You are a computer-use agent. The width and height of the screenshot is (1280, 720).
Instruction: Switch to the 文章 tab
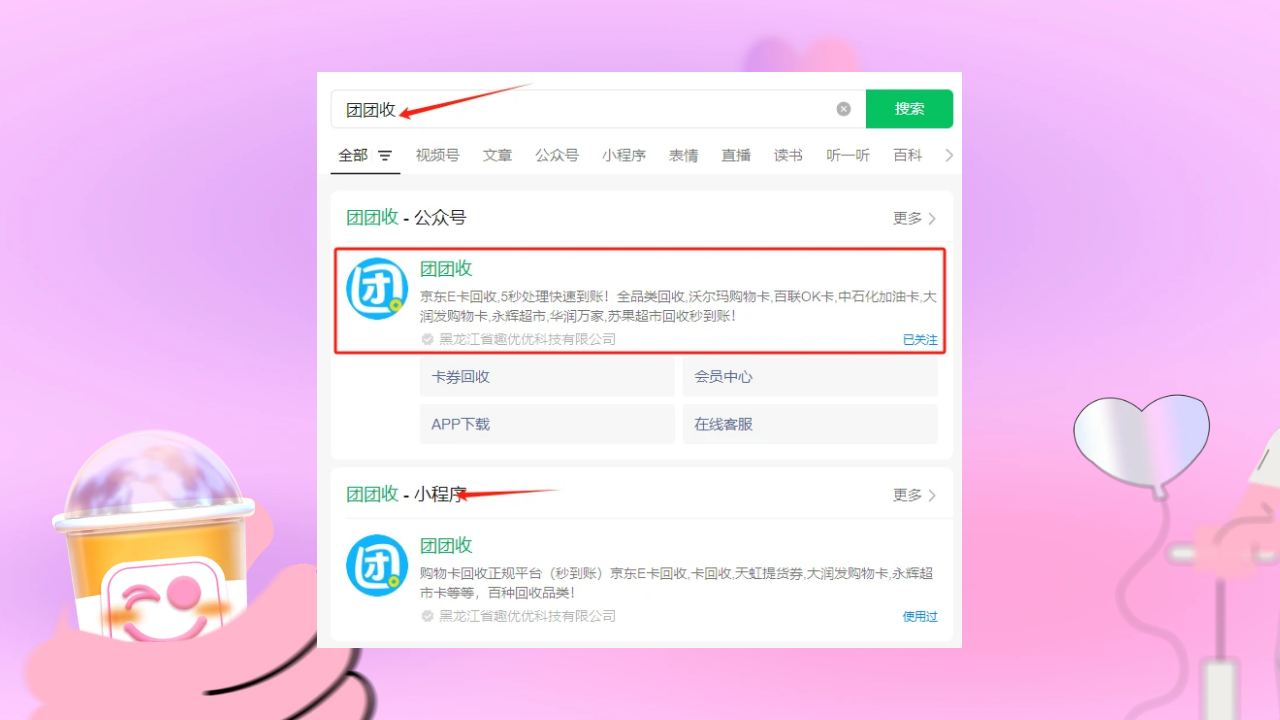[x=497, y=155]
